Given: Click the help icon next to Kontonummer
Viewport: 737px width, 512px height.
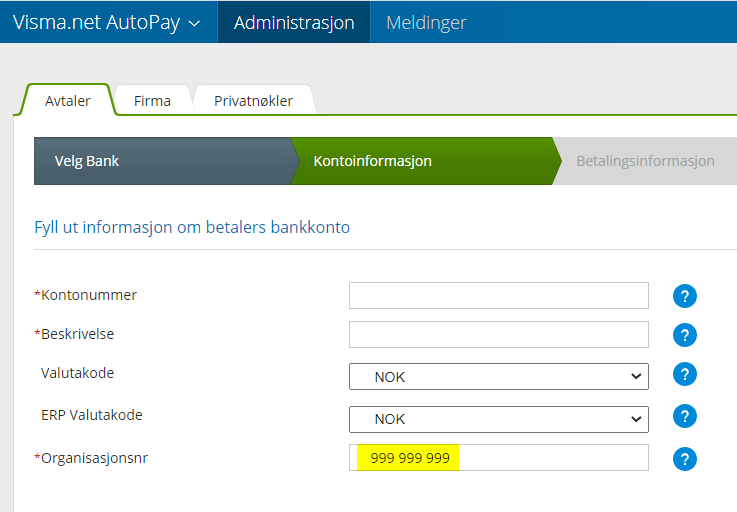Looking at the screenshot, I should click(684, 296).
